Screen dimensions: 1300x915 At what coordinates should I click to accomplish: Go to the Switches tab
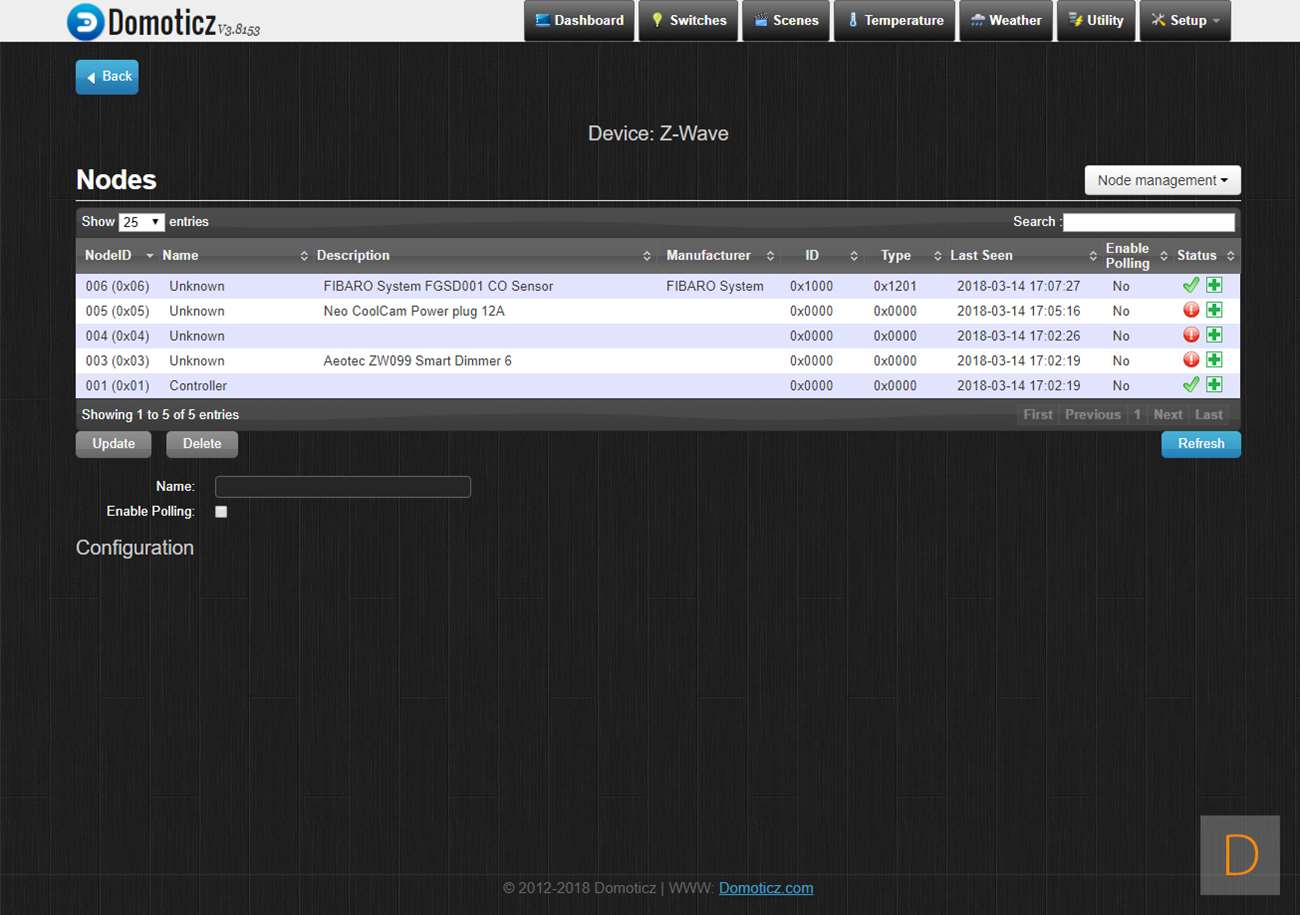[x=688, y=20]
